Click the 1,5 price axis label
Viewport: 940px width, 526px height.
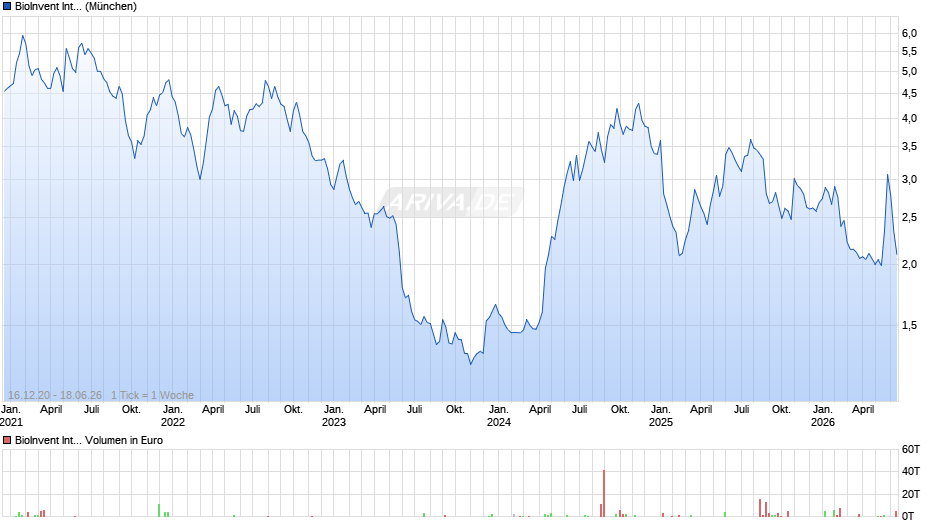tap(909, 326)
